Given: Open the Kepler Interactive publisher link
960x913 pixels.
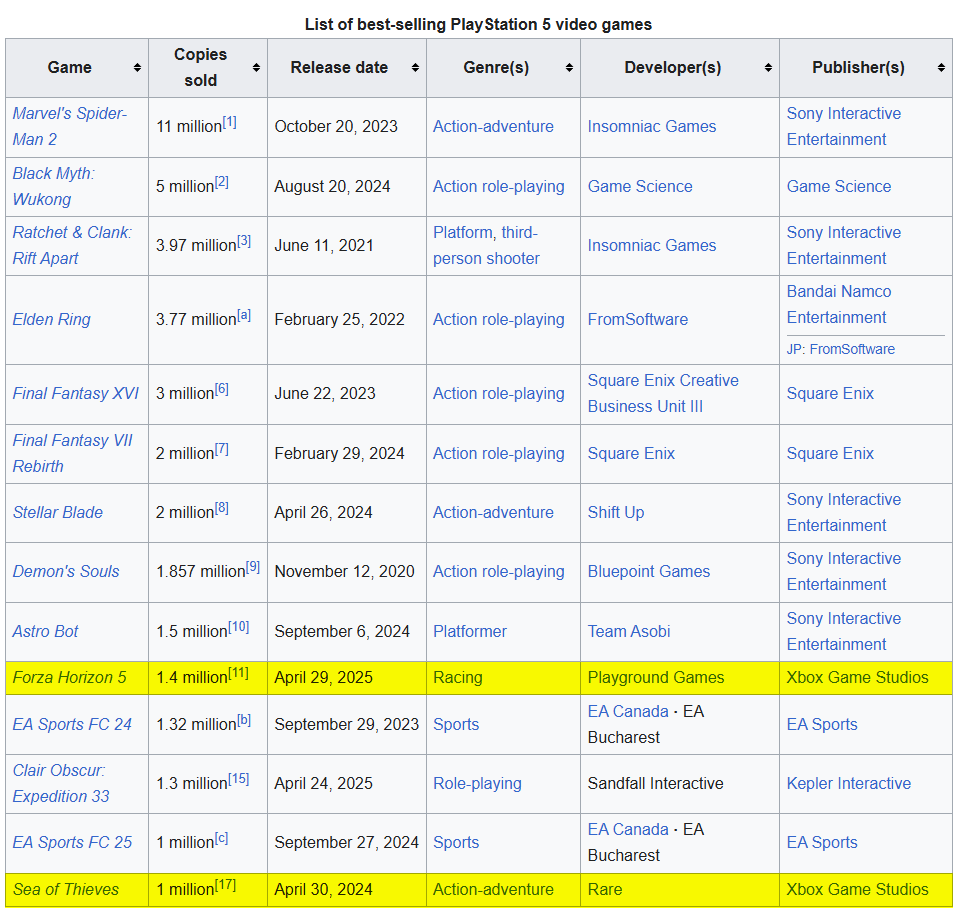Looking at the screenshot, I should (849, 783).
